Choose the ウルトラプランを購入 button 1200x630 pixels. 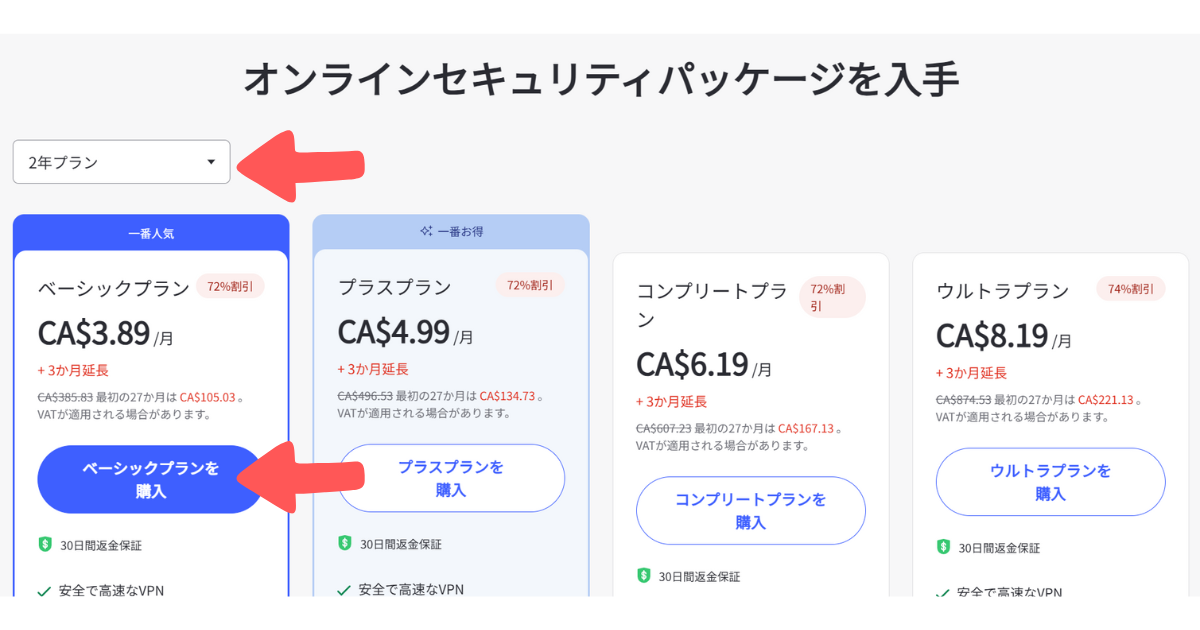coord(1050,482)
